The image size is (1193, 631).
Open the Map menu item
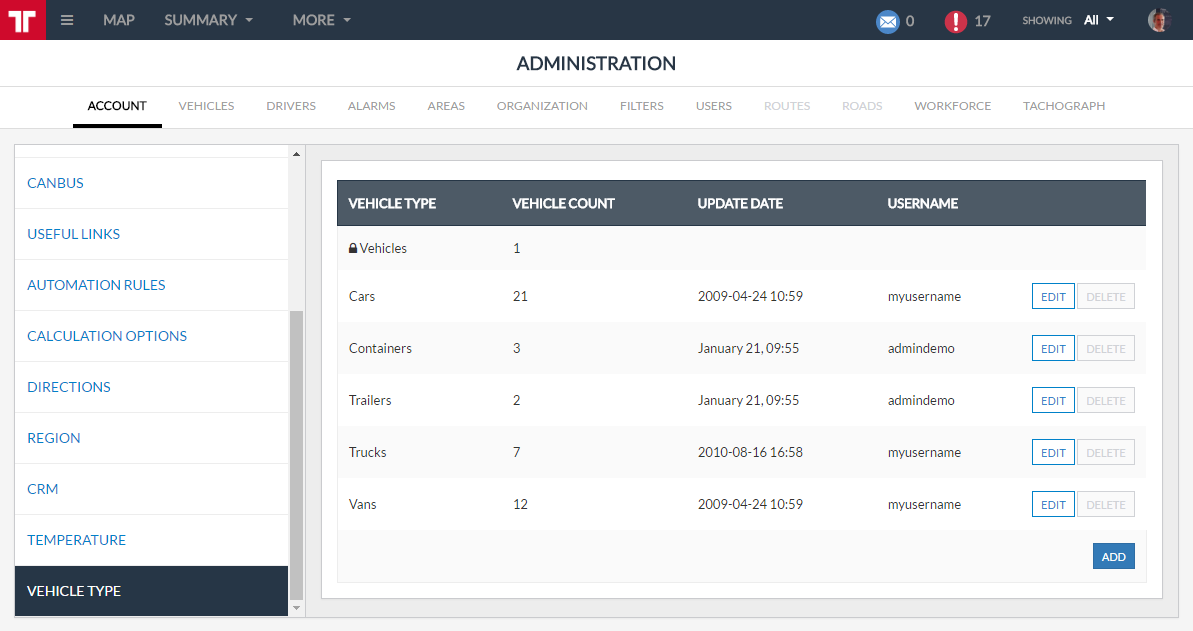(119, 20)
